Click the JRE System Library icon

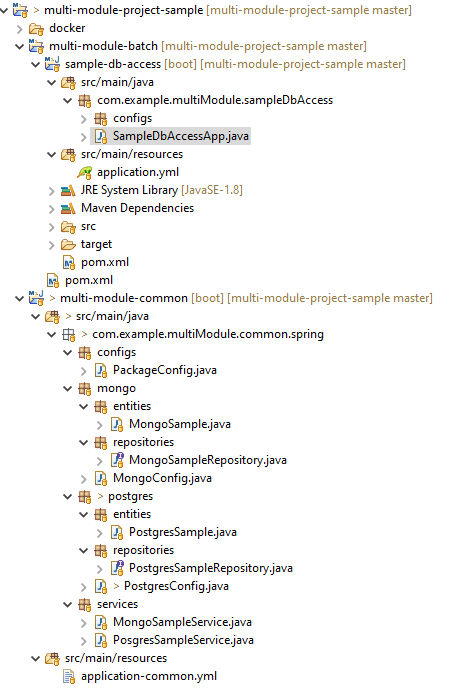point(68,190)
